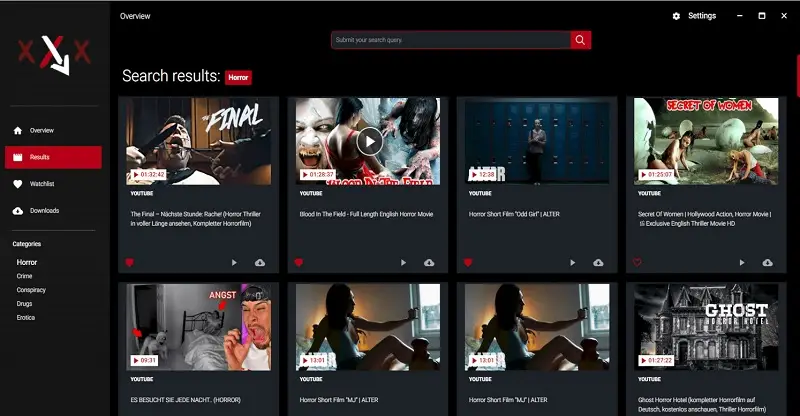
Task: Toggle watchlist heart on The Final card
Action: pyautogui.click(x=130, y=262)
